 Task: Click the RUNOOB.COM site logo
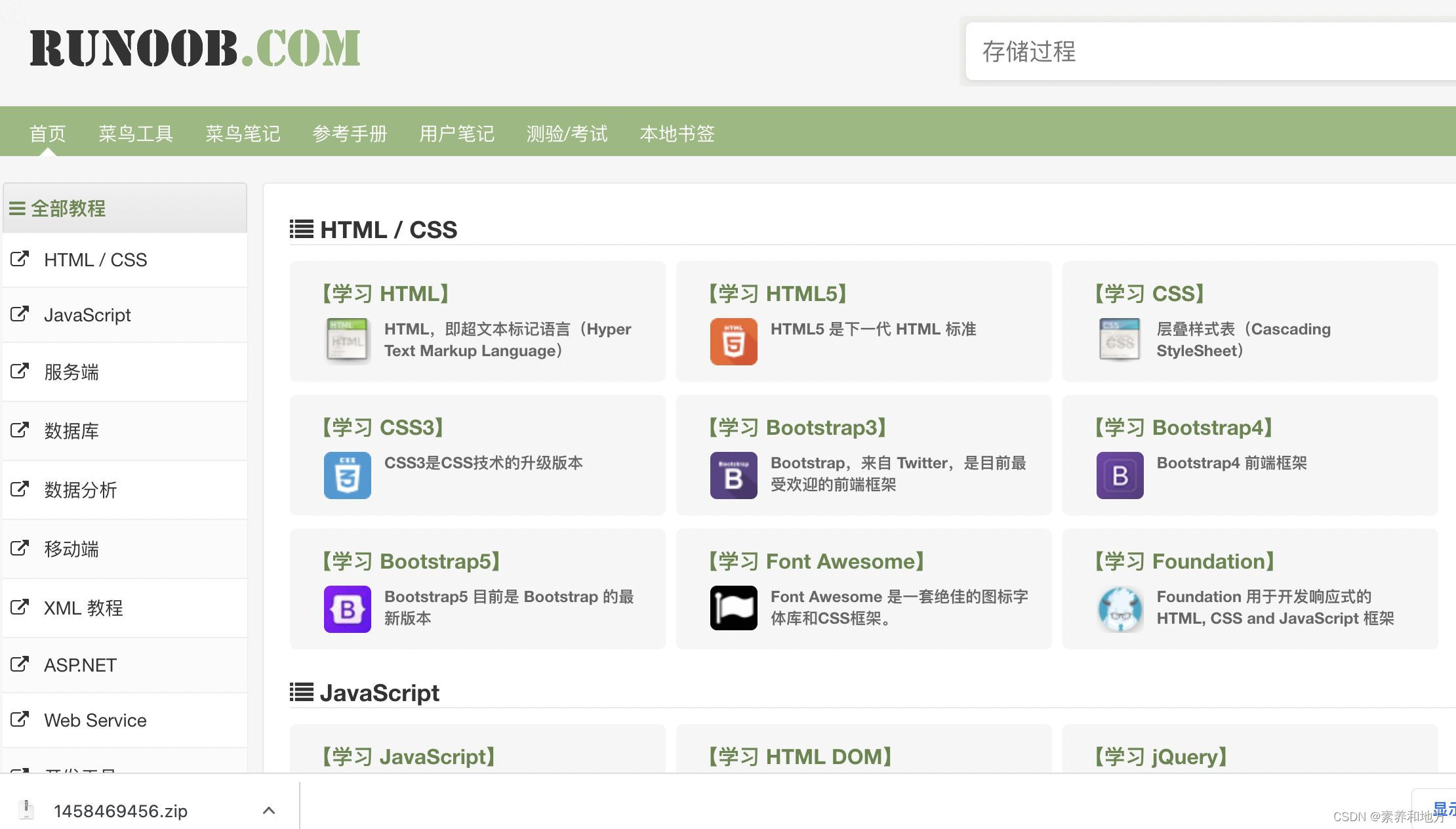click(x=195, y=49)
